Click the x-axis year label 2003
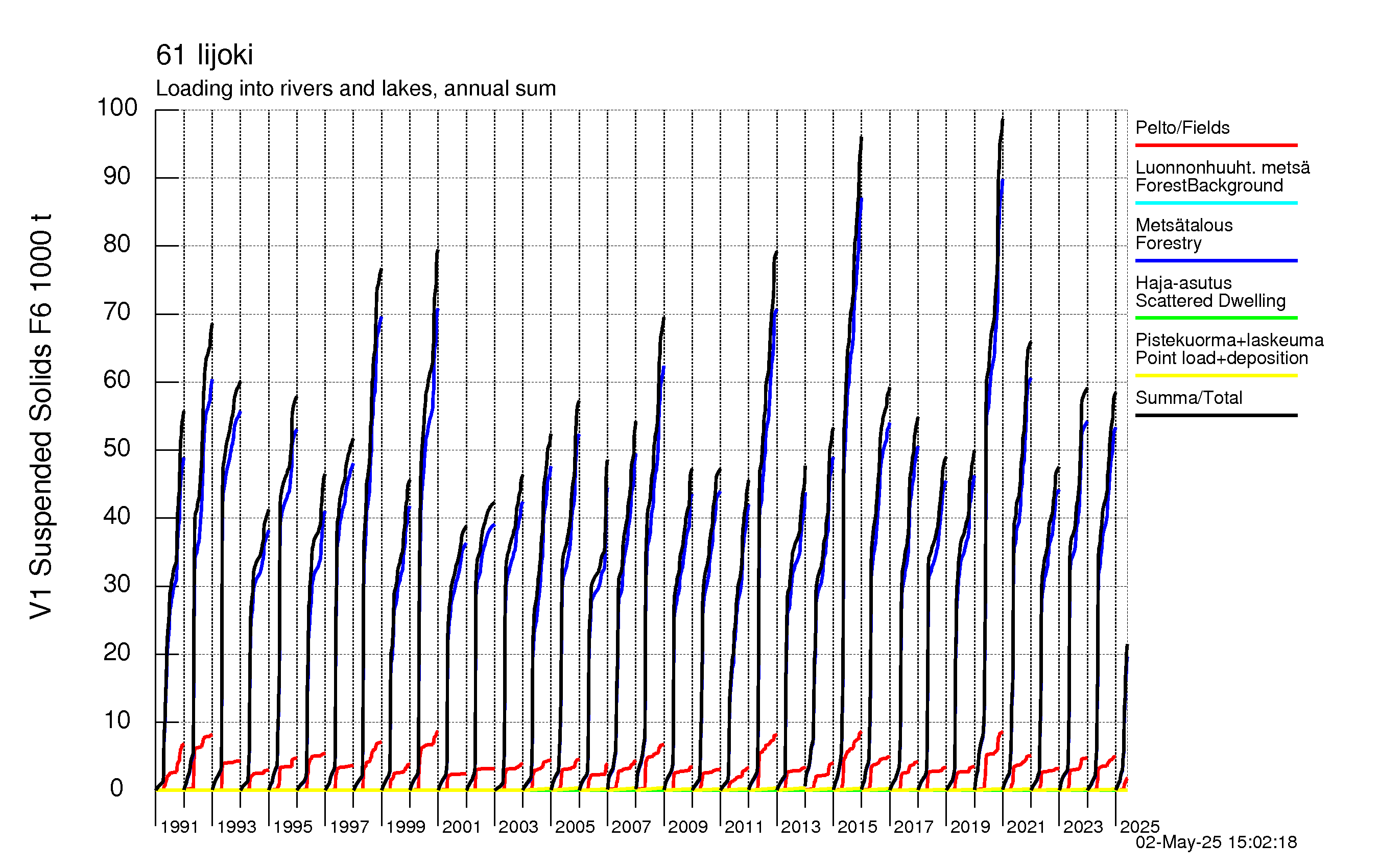 [x=518, y=827]
